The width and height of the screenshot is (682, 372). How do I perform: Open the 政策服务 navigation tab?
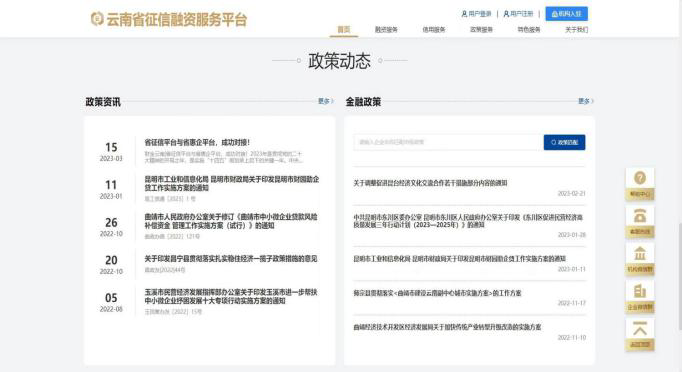(481, 30)
